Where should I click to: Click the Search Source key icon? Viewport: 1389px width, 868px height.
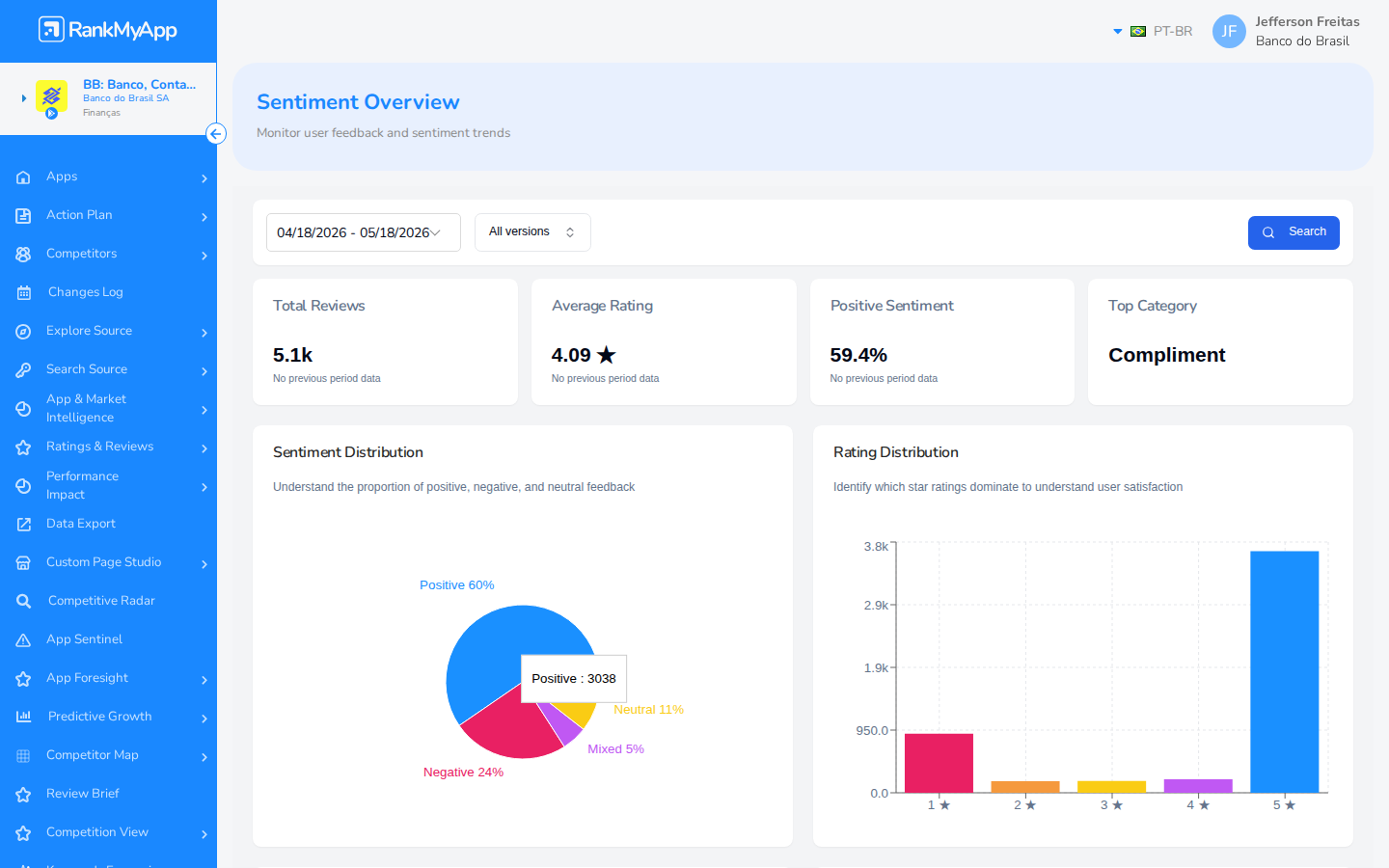click(x=23, y=370)
